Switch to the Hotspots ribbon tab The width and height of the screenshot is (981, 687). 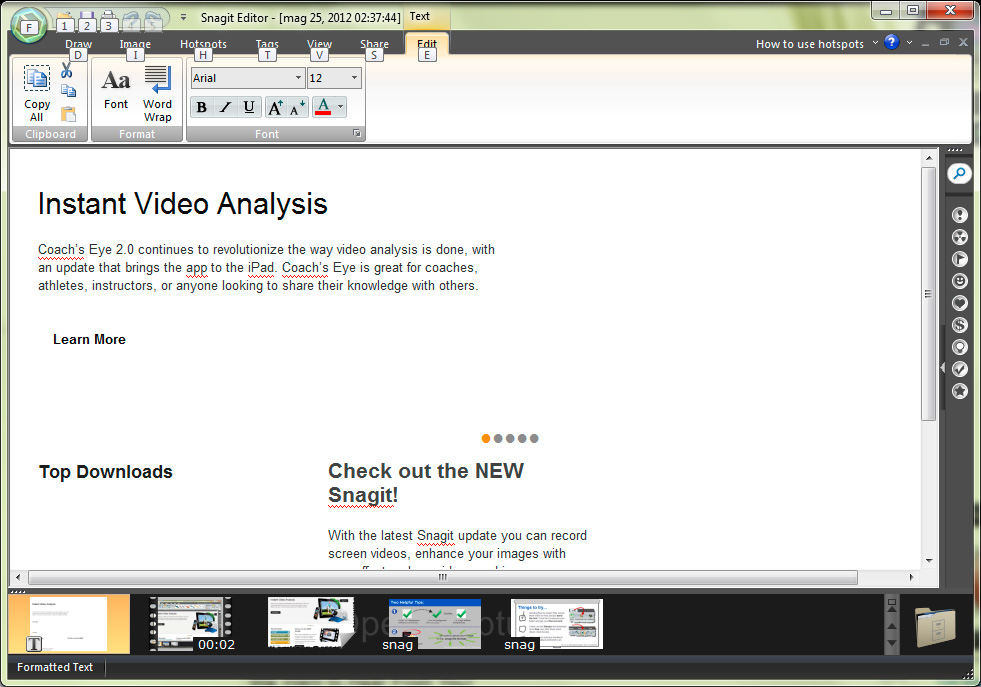click(203, 44)
